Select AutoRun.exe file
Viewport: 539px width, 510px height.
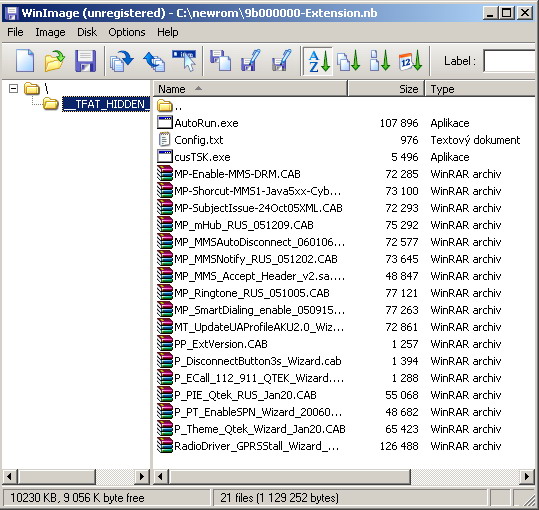pos(206,123)
